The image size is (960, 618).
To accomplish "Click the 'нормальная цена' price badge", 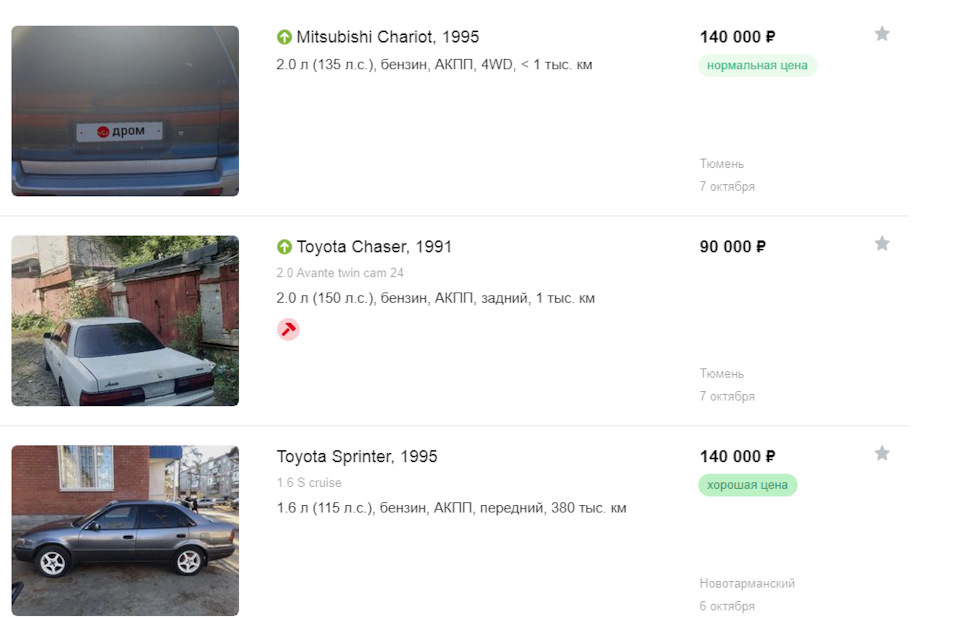I will (x=757, y=66).
